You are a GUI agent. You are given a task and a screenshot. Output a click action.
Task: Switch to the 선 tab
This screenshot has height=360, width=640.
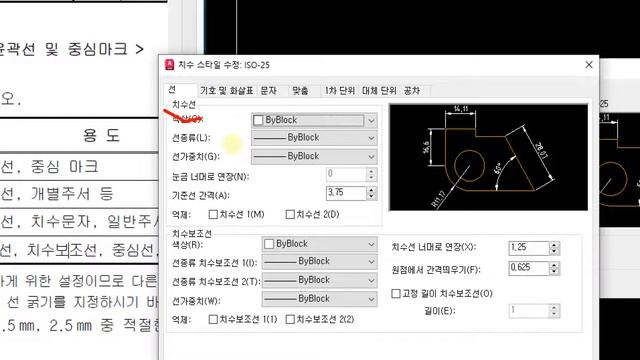181,90
